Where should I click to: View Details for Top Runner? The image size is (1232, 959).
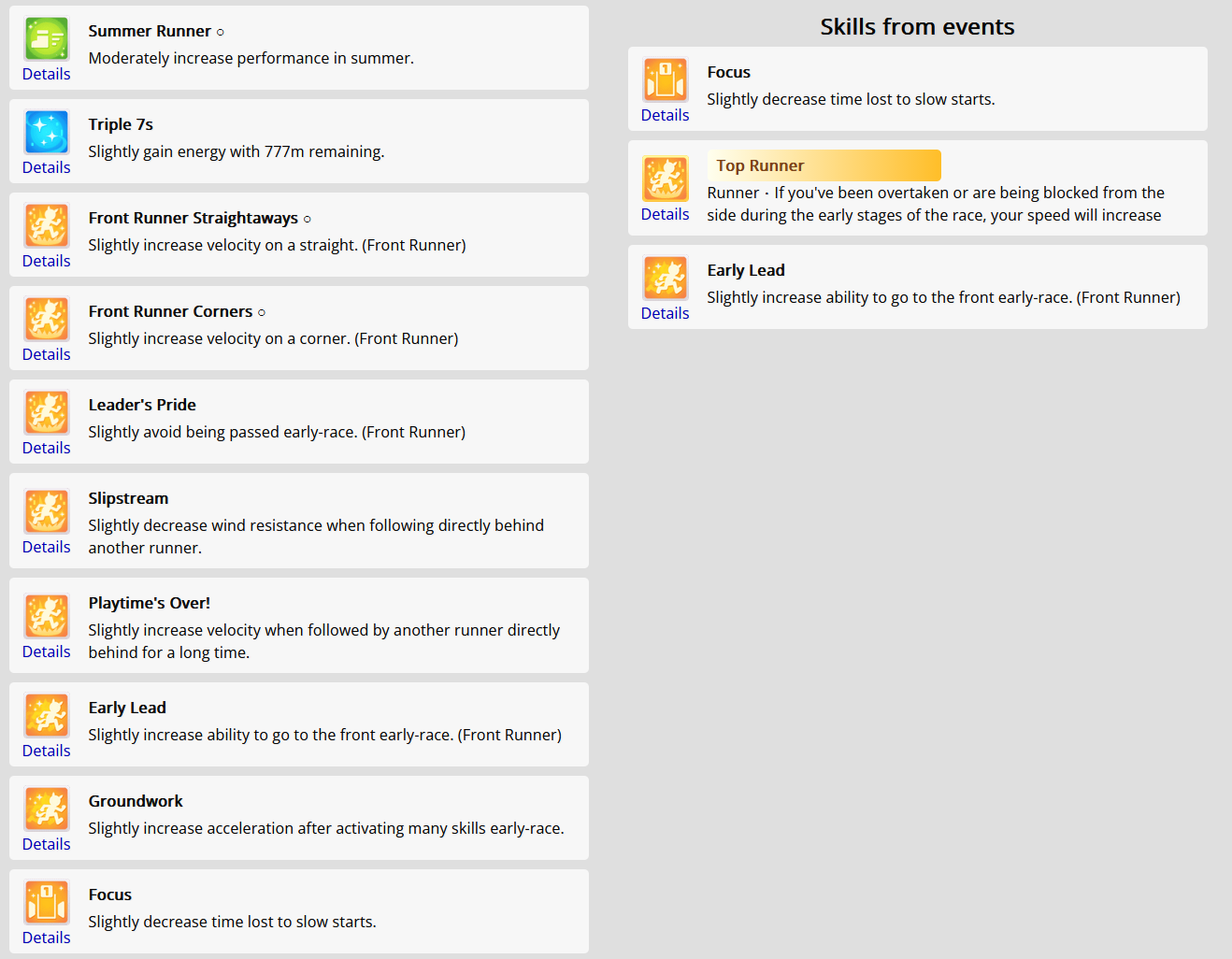click(x=666, y=214)
